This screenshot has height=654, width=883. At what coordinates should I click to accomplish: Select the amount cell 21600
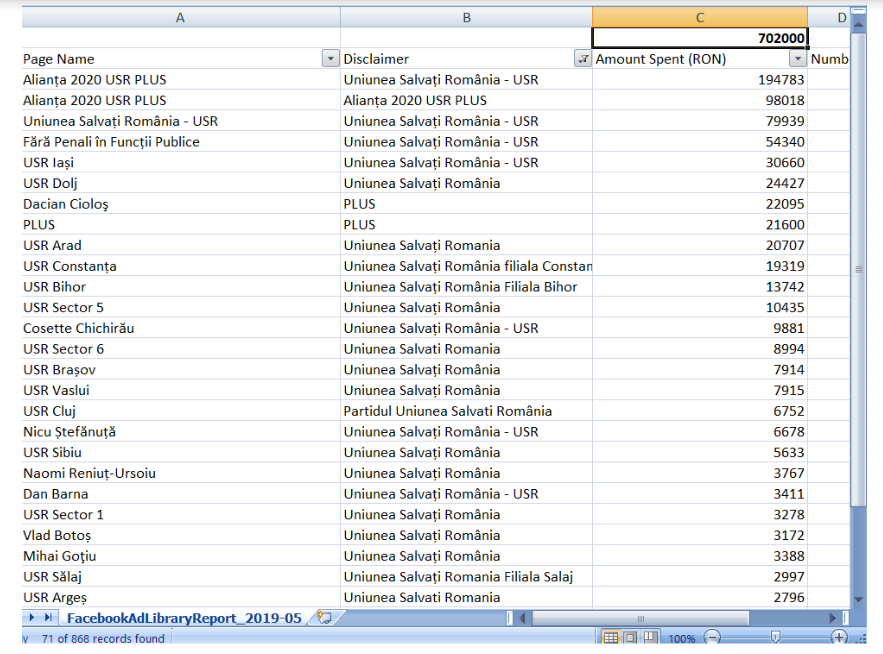pos(700,224)
